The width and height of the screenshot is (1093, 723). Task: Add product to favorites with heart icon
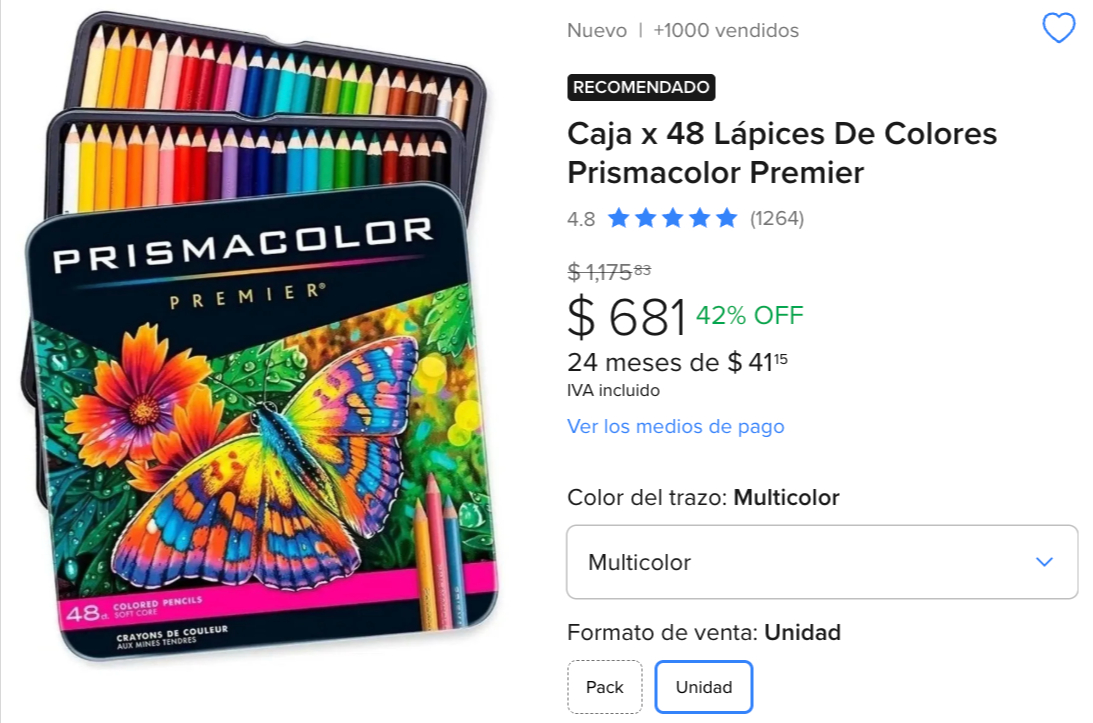point(1058,29)
